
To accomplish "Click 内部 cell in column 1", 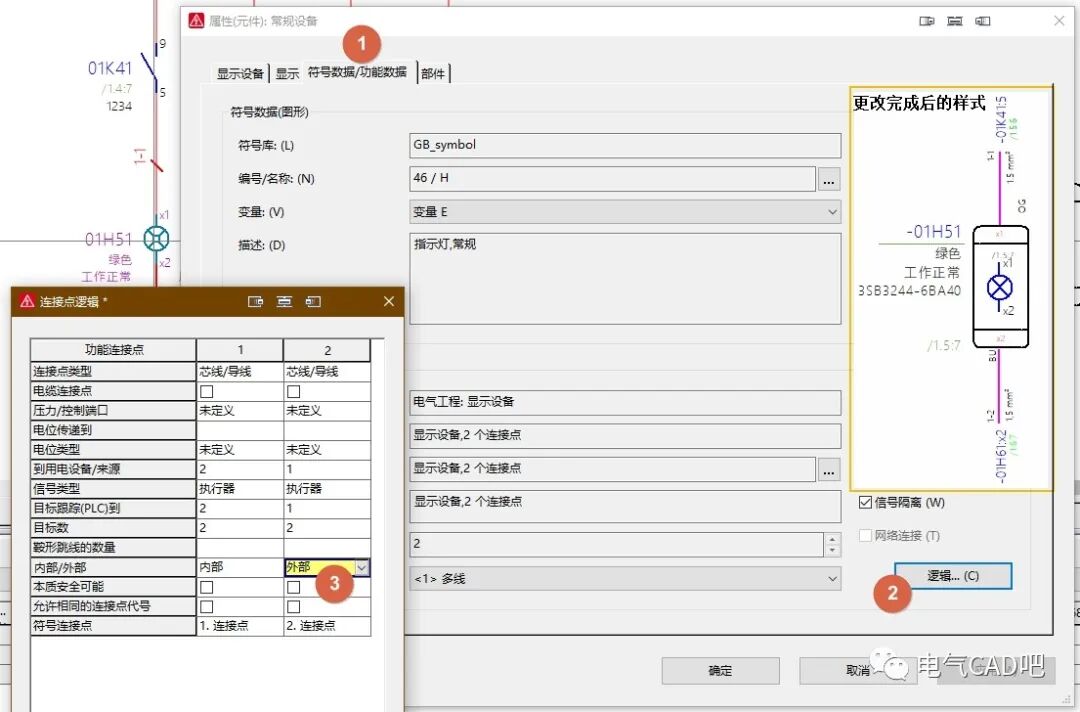I will click(240, 567).
